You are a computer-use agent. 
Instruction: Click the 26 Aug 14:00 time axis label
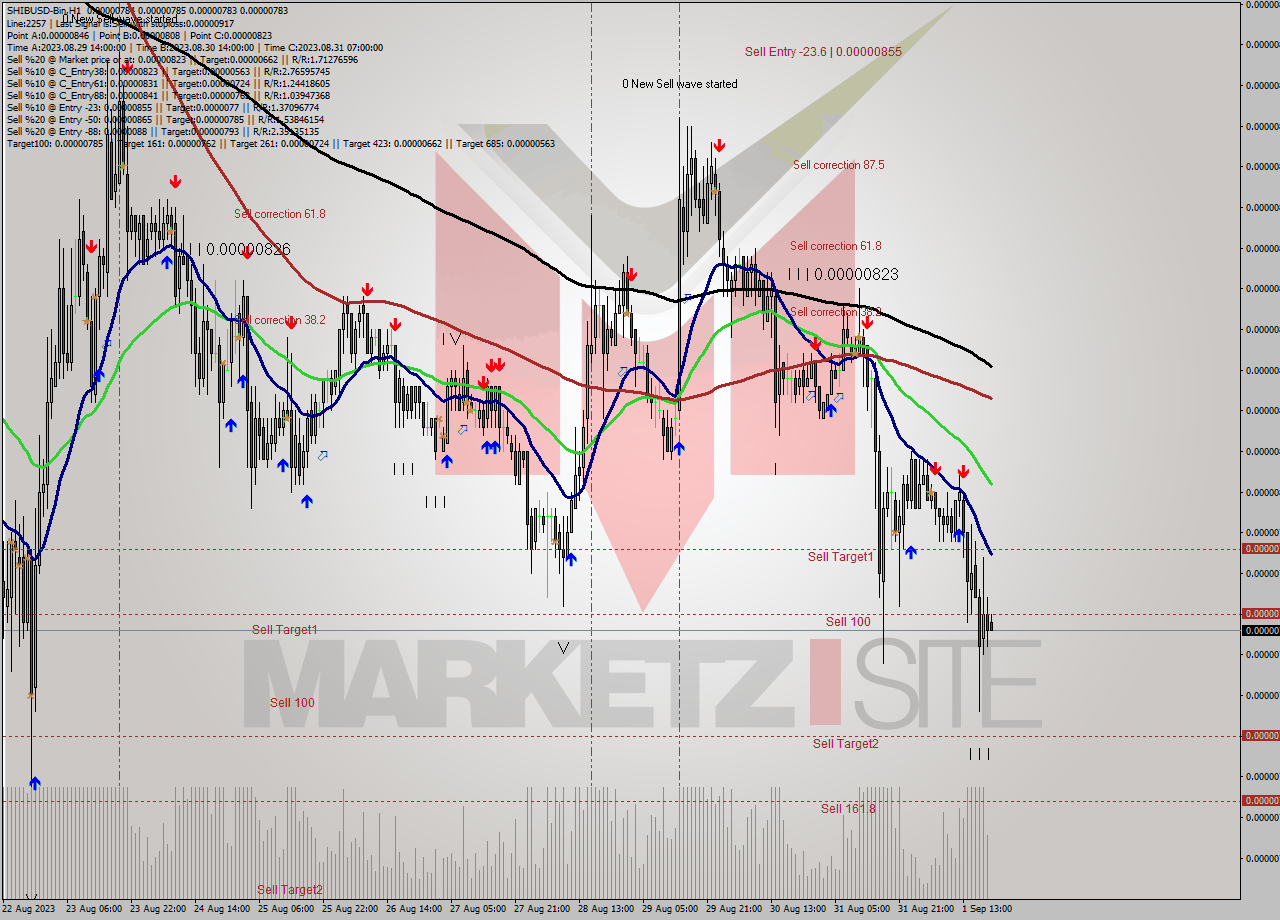pos(413,909)
